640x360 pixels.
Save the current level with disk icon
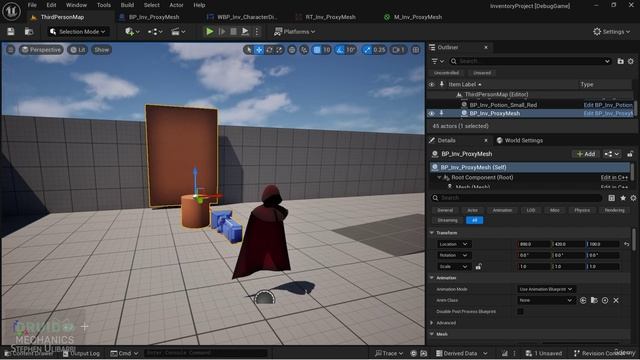(x=11, y=31)
